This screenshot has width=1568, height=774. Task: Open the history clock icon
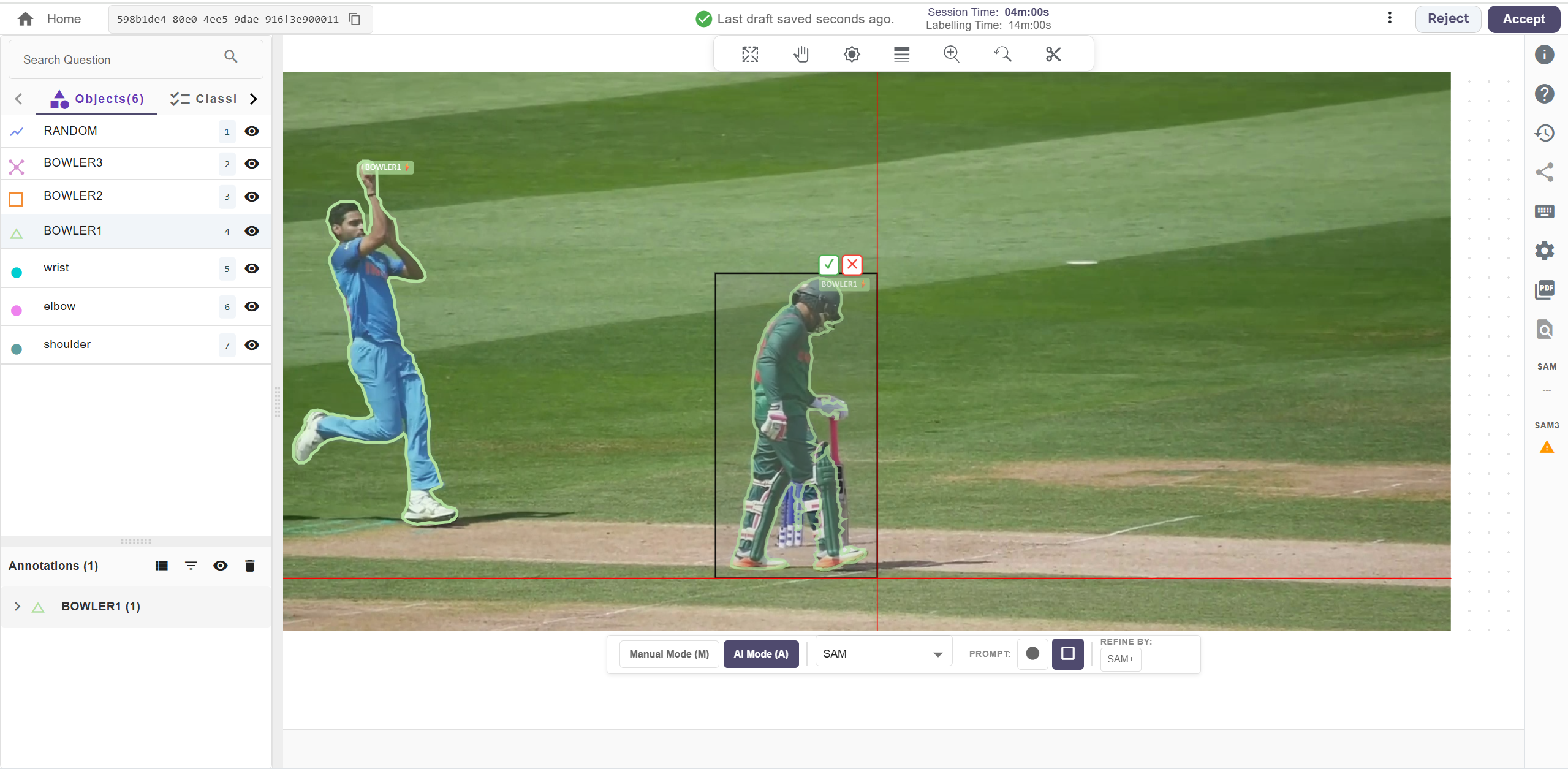click(x=1544, y=133)
